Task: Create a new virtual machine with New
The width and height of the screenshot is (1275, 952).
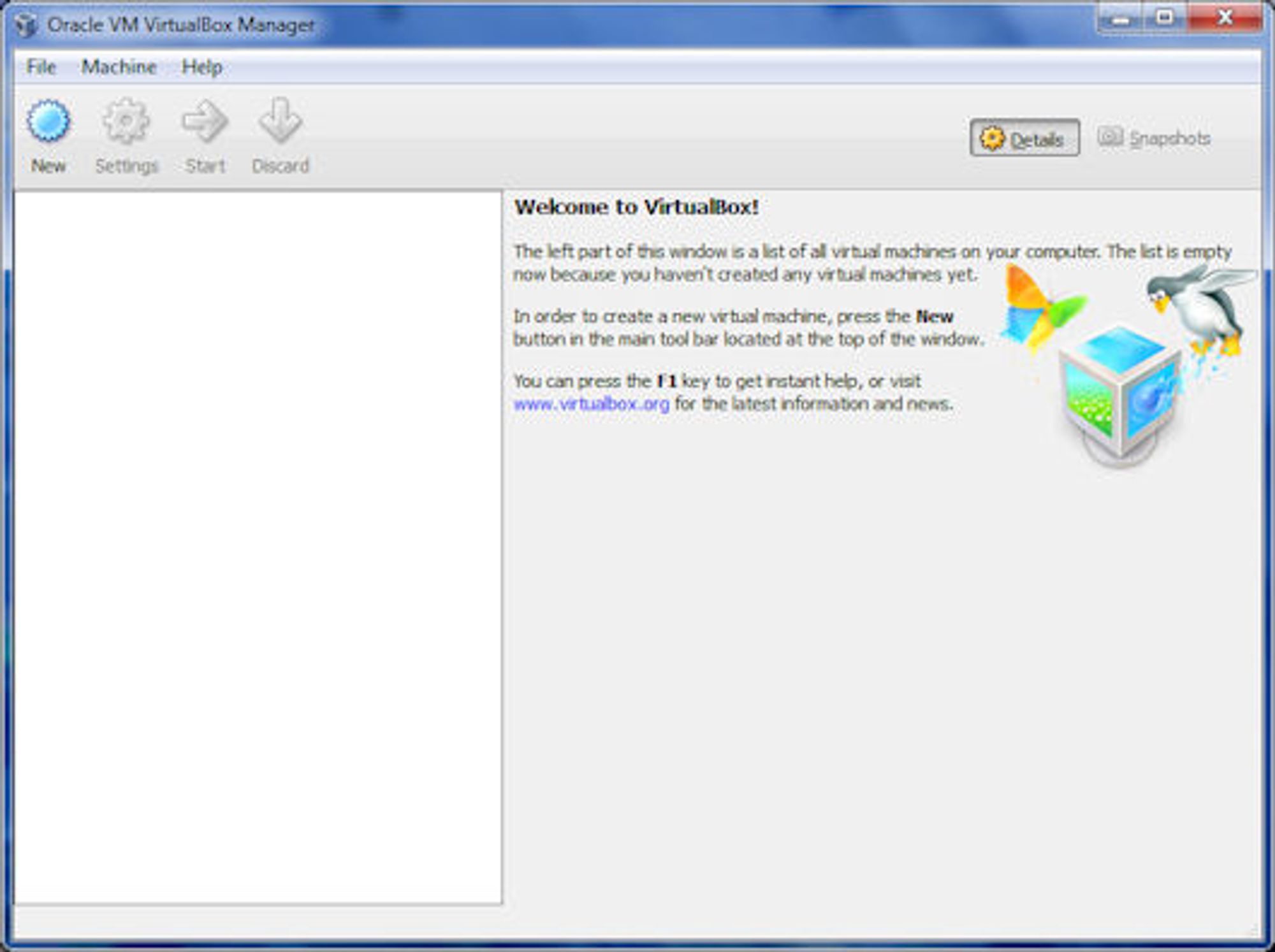Action: (48, 136)
